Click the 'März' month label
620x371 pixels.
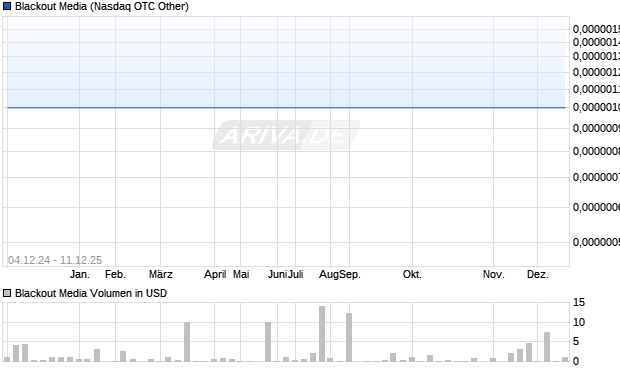coord(161,274)
